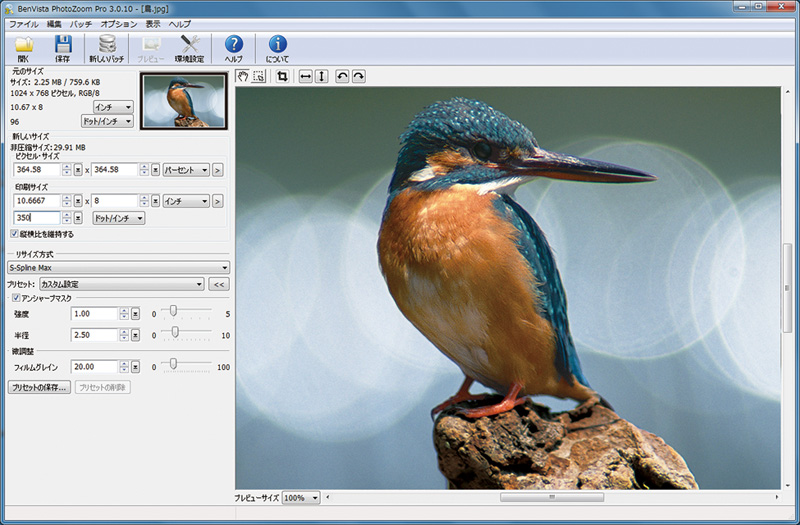The height and width of the screenshot is (525, 800).
Task: Rotate the image clockwise
Action: point(359,77)
